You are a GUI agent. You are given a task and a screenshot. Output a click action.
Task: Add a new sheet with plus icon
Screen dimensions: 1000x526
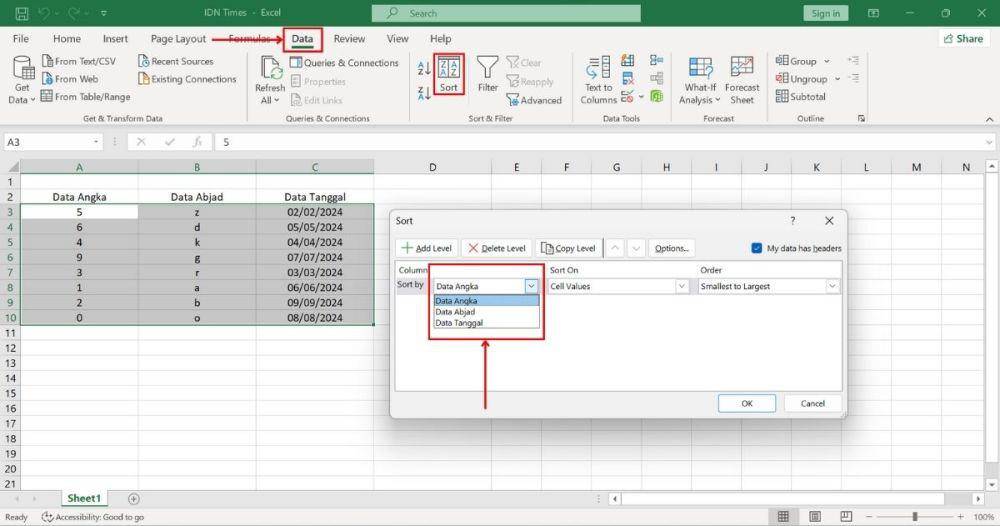tap(133, 499)
